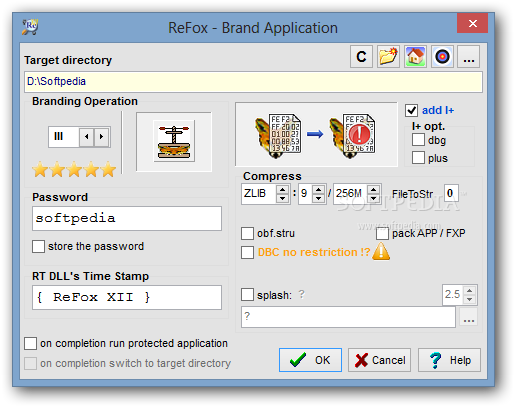The image size is (515, 407).
Task: Open the folder browse icon
Action: coord(388,57)
